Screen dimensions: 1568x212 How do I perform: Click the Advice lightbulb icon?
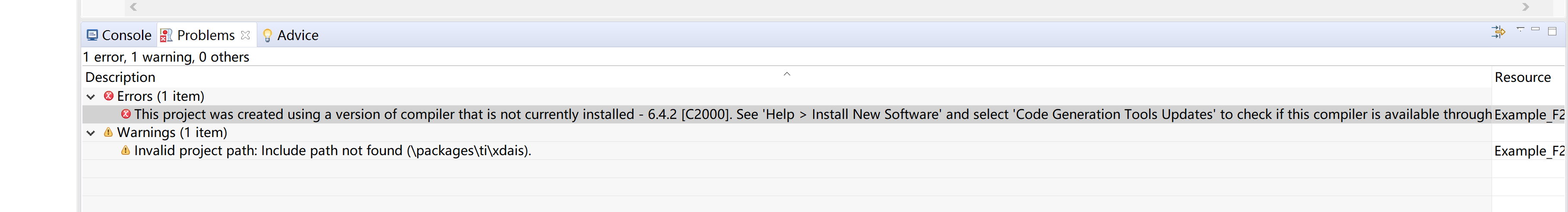267,35
